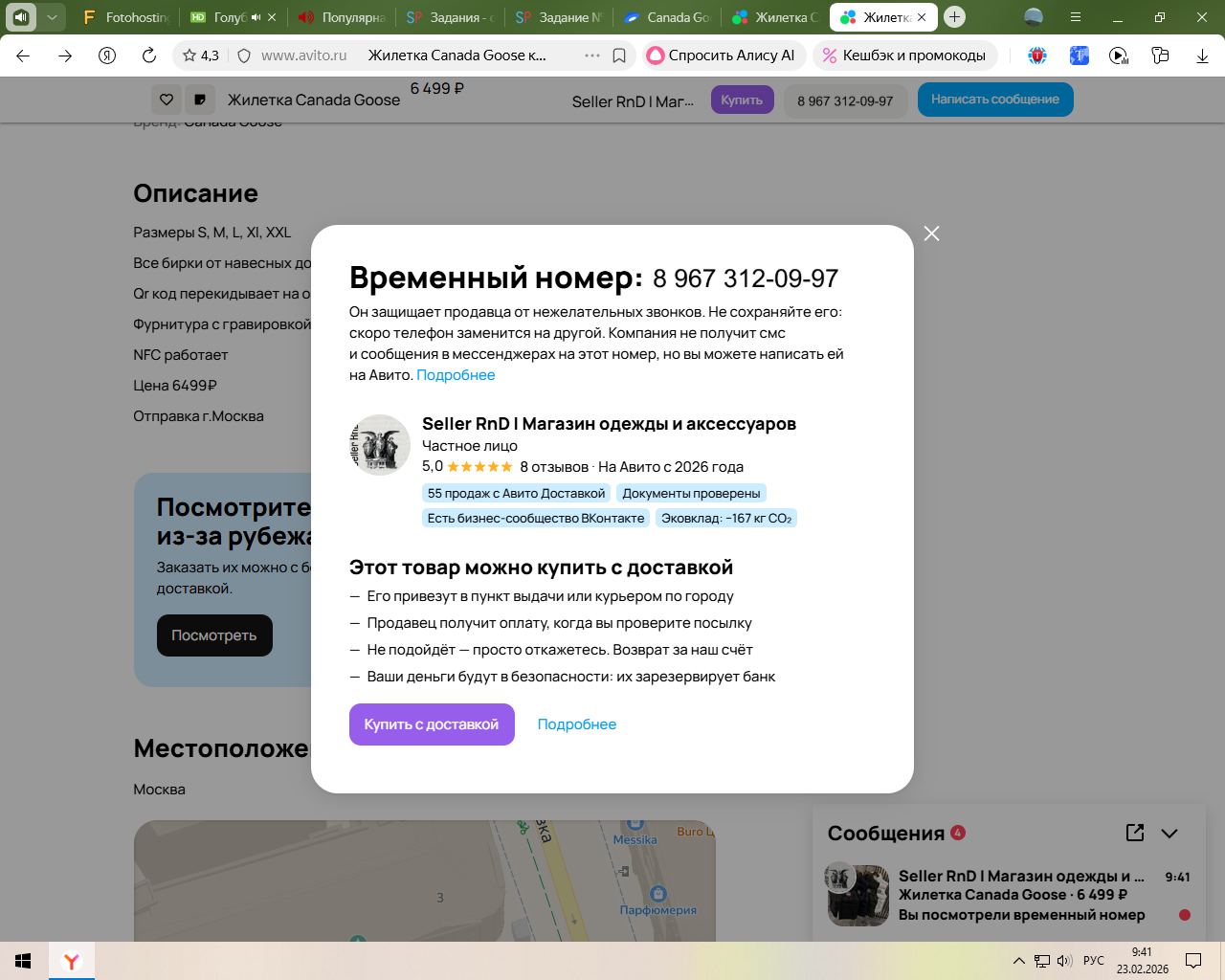This screenshot has height=980, width=1225.
Task: Click the Moscow location map
Action: tap(425, 880)
